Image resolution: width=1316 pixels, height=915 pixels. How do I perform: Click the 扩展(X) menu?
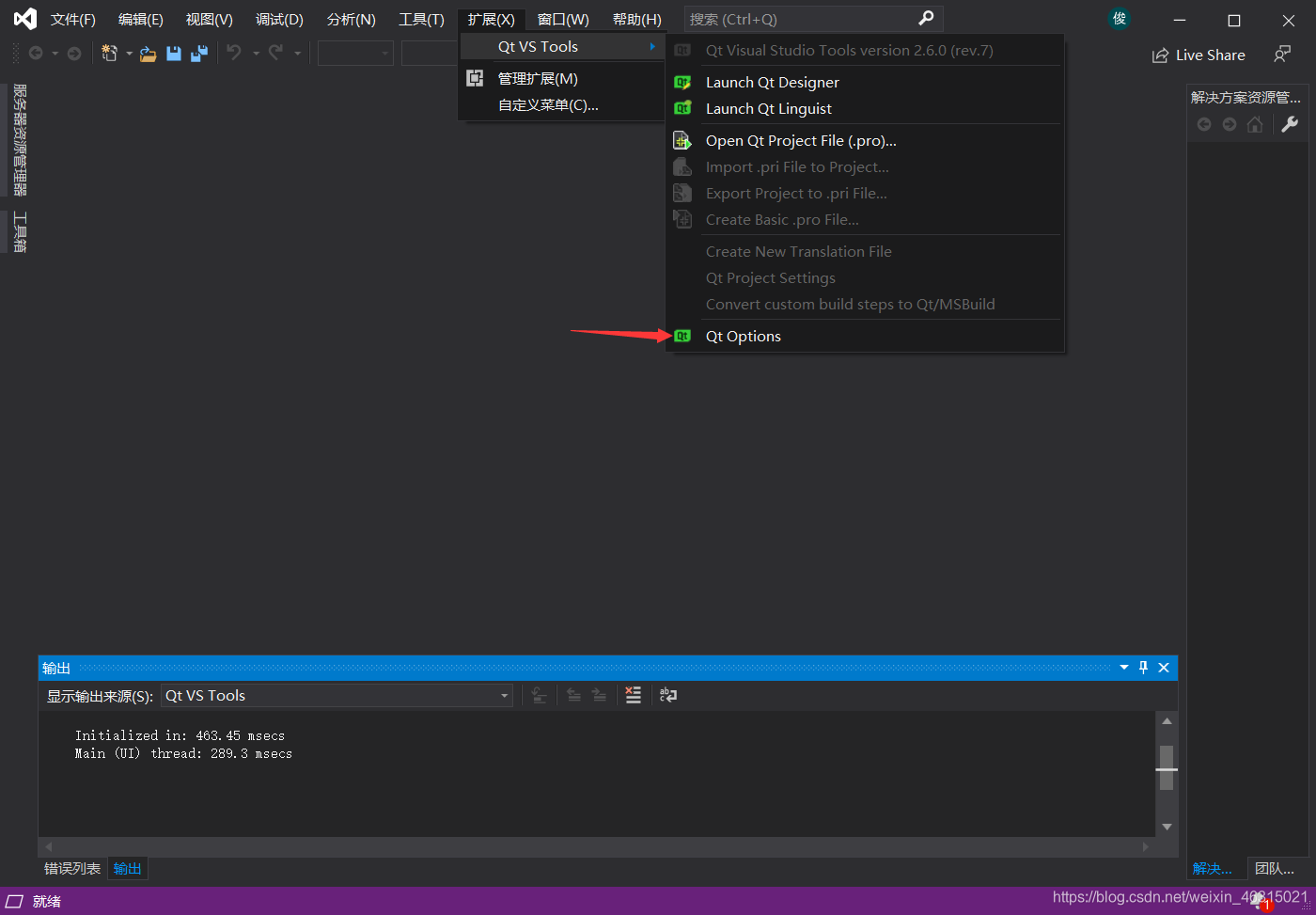click(492, 20)
